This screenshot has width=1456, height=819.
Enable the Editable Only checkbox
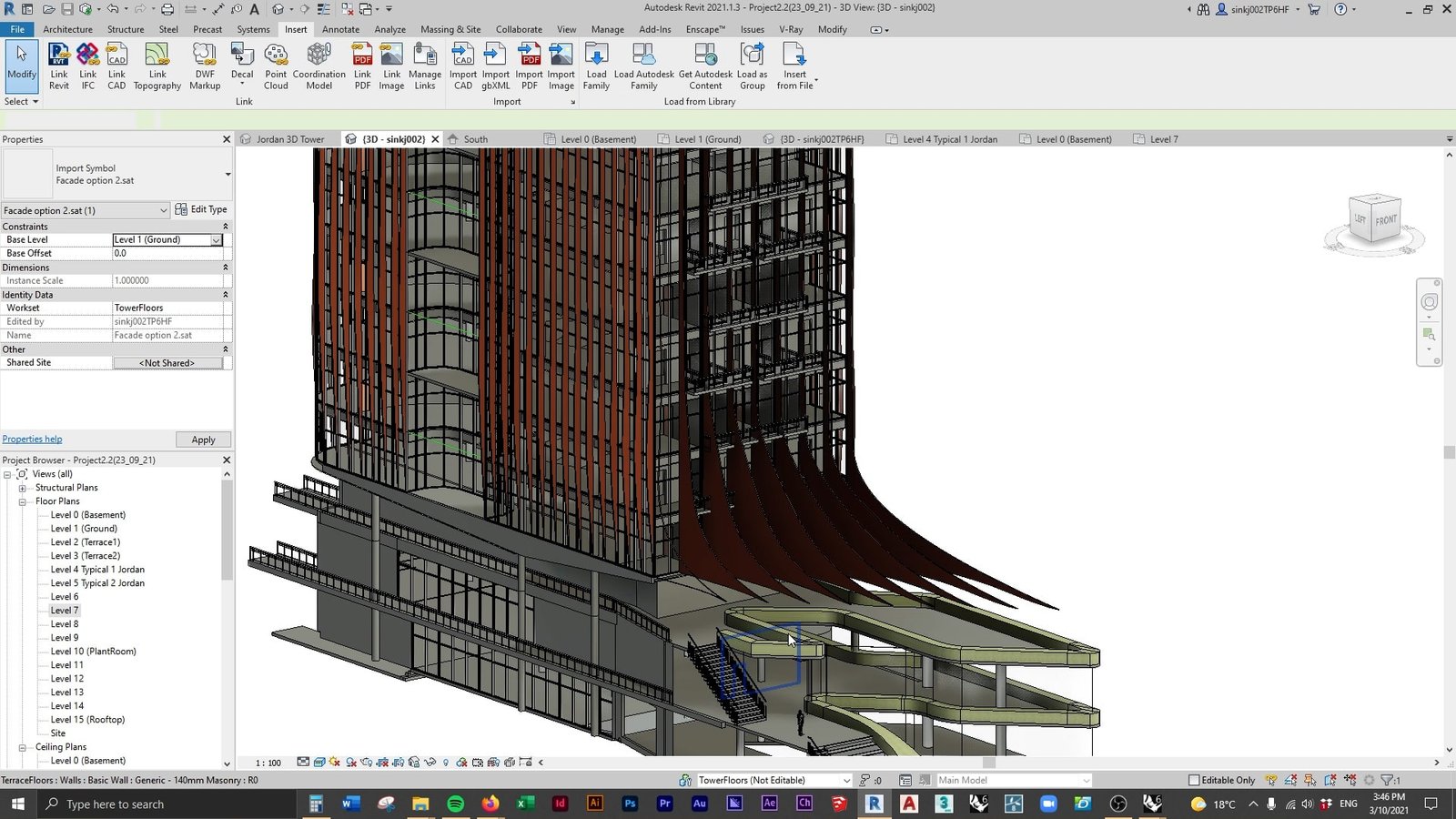pyautogui.click(x=1194, y=780)
